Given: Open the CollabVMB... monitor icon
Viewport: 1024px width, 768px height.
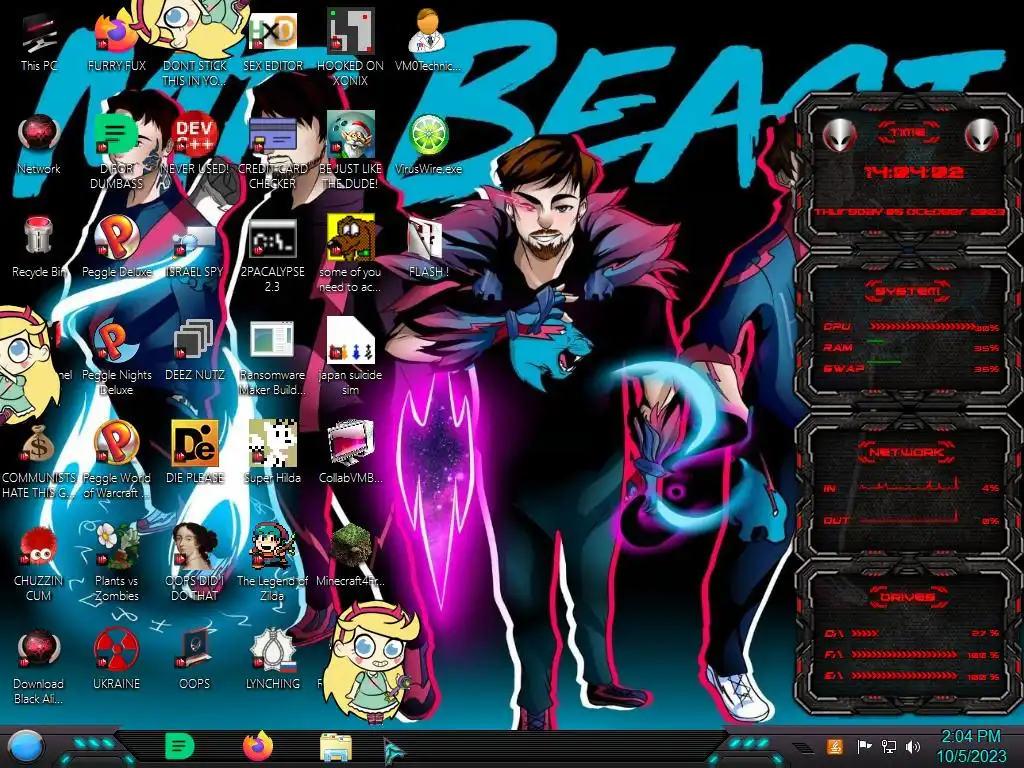Looking at the screenshot, I should (x=351, y=444).
